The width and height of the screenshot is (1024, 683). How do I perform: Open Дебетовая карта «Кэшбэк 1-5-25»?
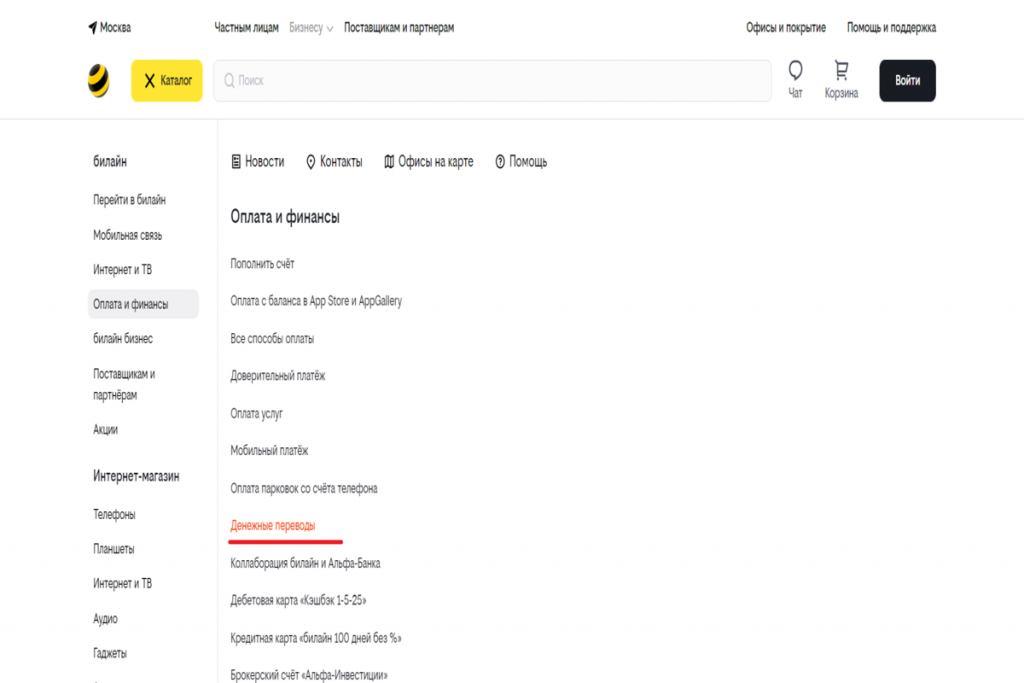point(298,600)
